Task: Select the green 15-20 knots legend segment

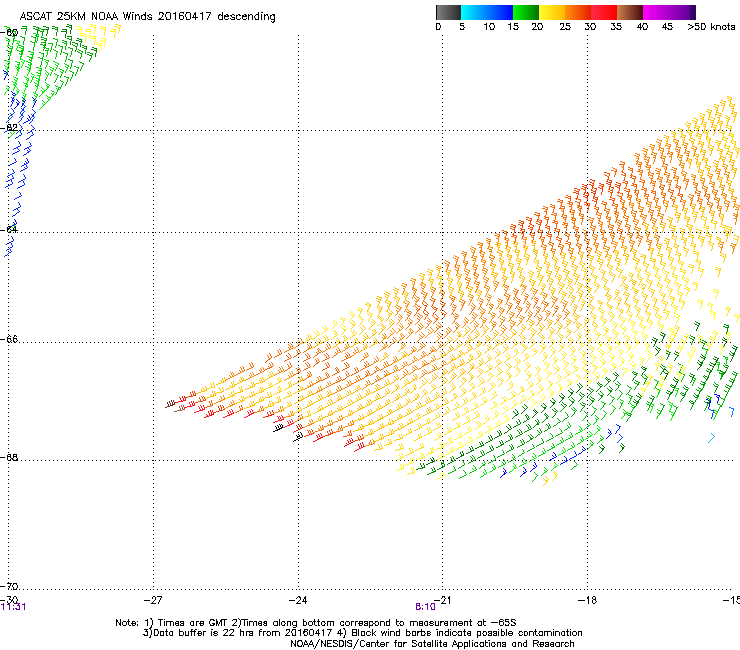Action: (526, 12)
